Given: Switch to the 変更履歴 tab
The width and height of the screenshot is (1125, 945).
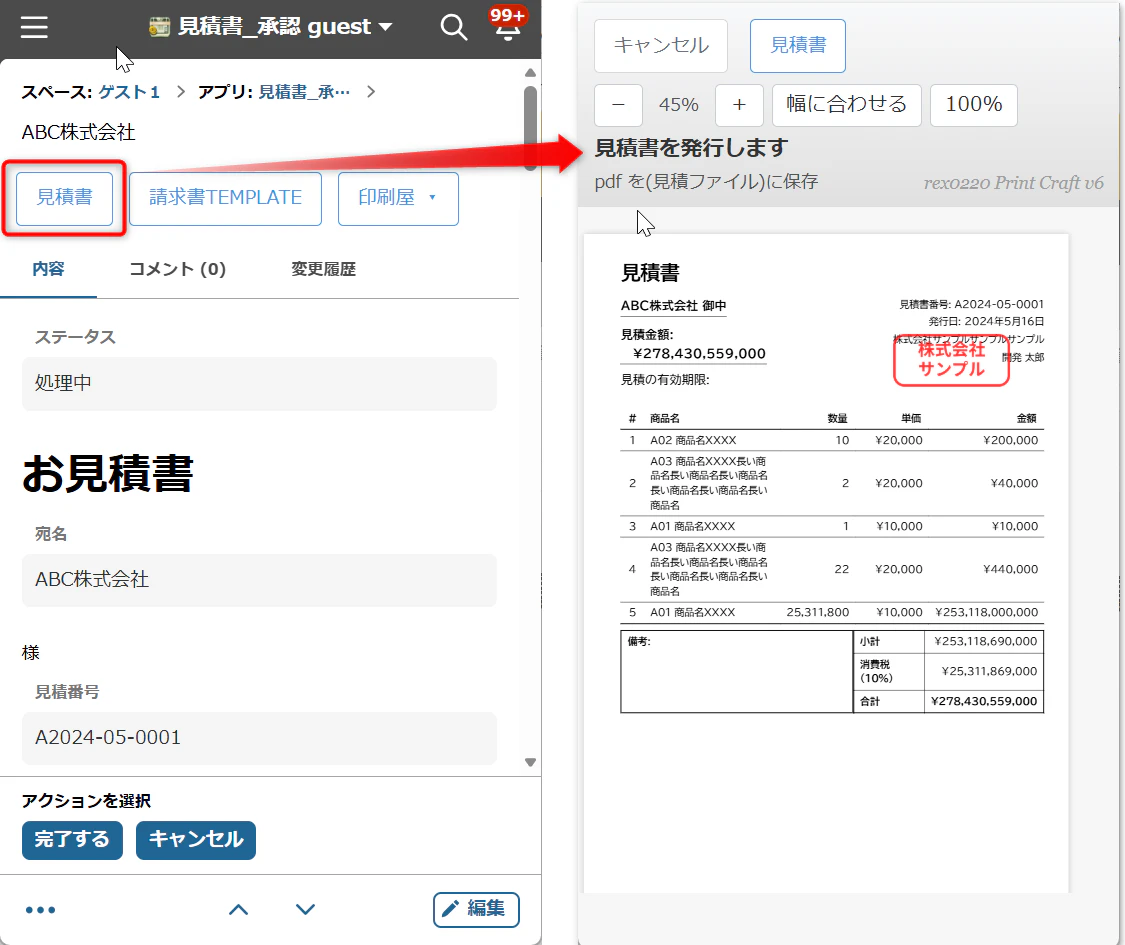Looking at the screenshot, I should pyautogui.click(x=324, y=269).
